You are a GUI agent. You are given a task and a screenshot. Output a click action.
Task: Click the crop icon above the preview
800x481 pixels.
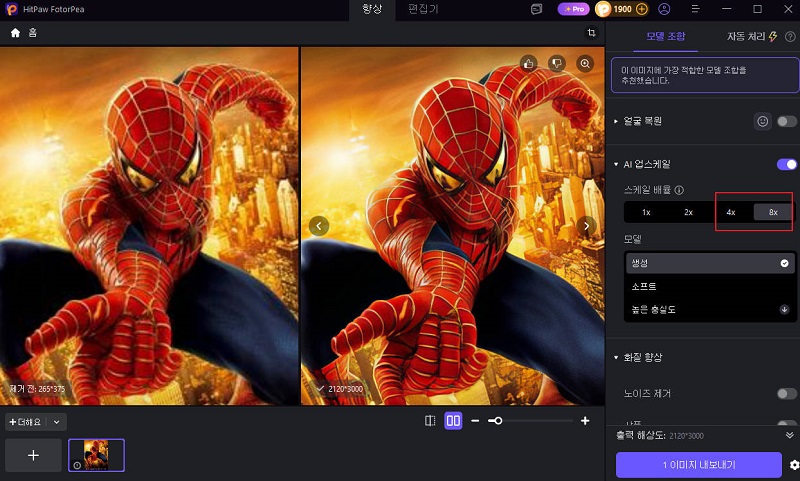coord(591,33)
